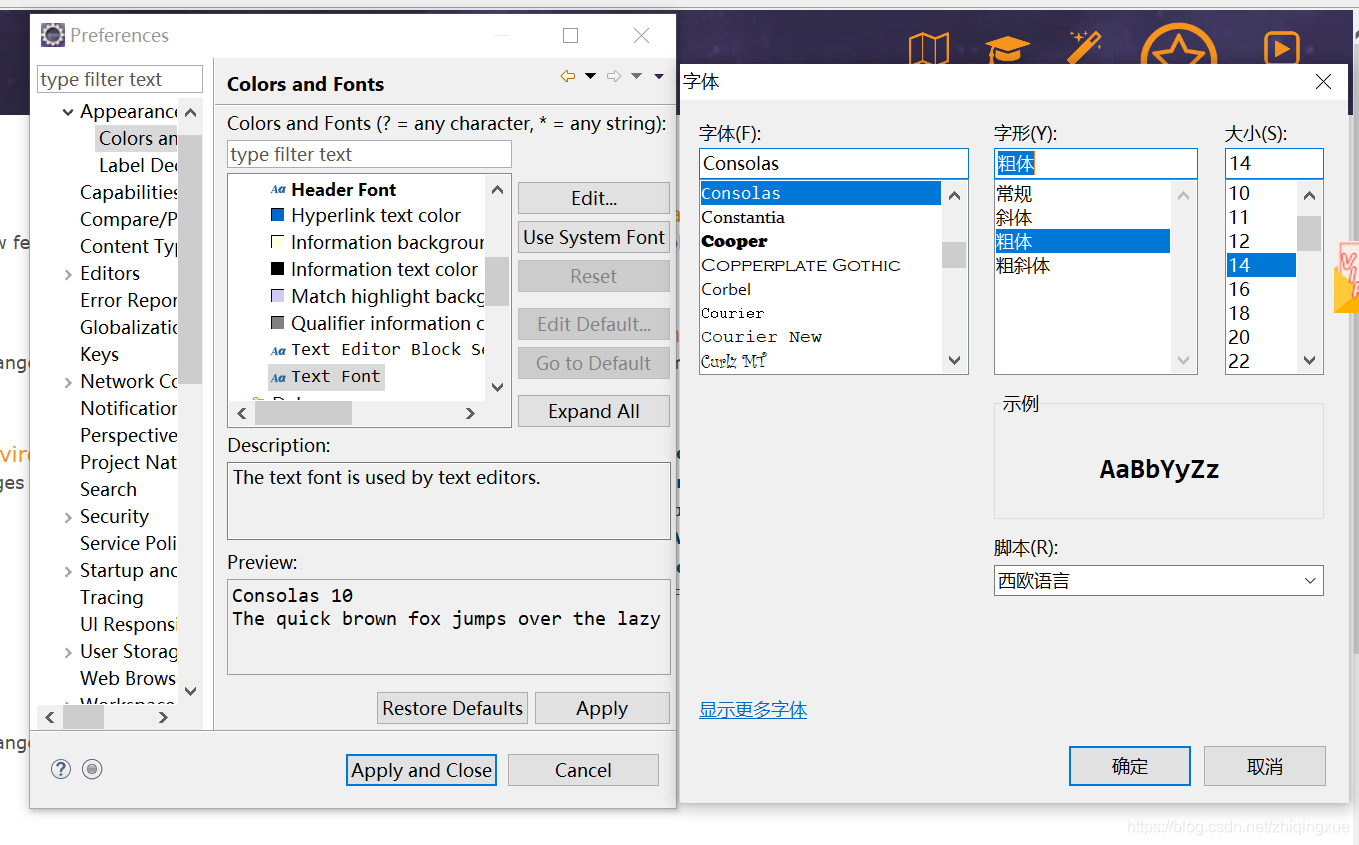Click the Expand All button

tap(594, 411)
